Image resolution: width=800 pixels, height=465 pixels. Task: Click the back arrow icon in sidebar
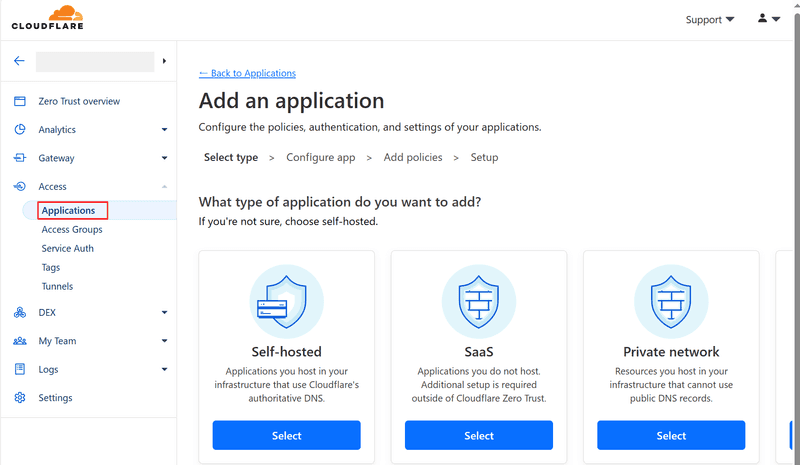tap(19, 61)
